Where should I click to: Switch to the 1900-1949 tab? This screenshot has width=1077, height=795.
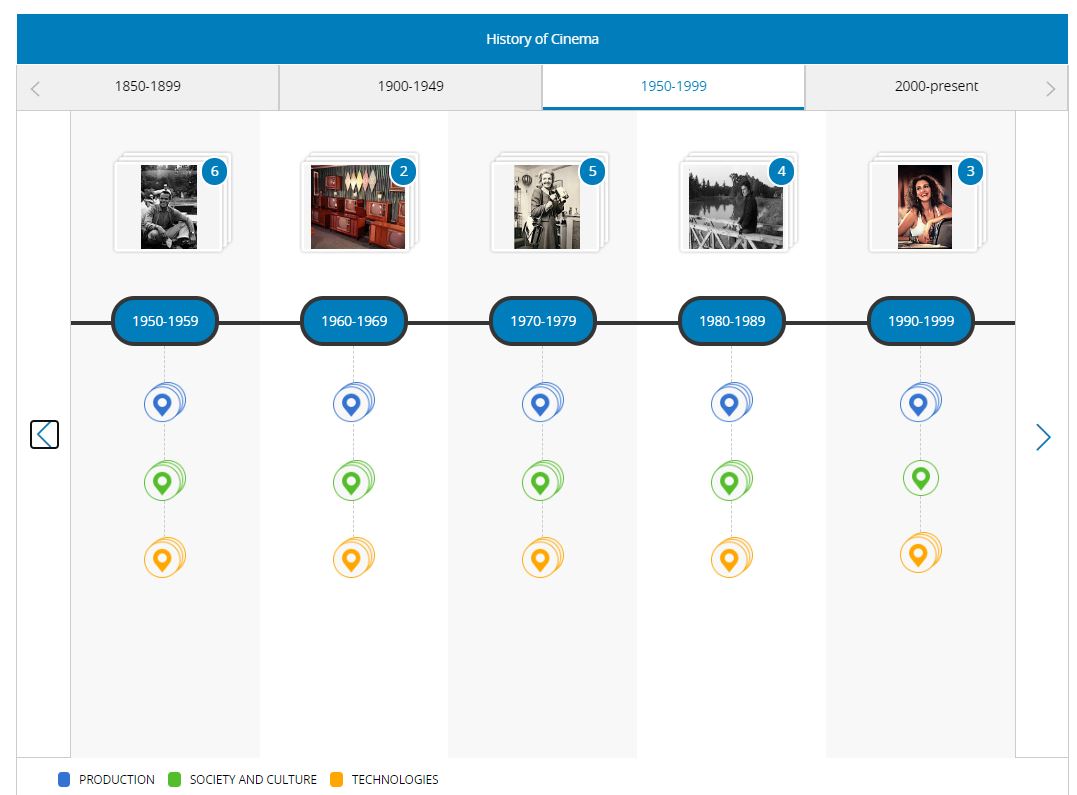coord(411,87)
